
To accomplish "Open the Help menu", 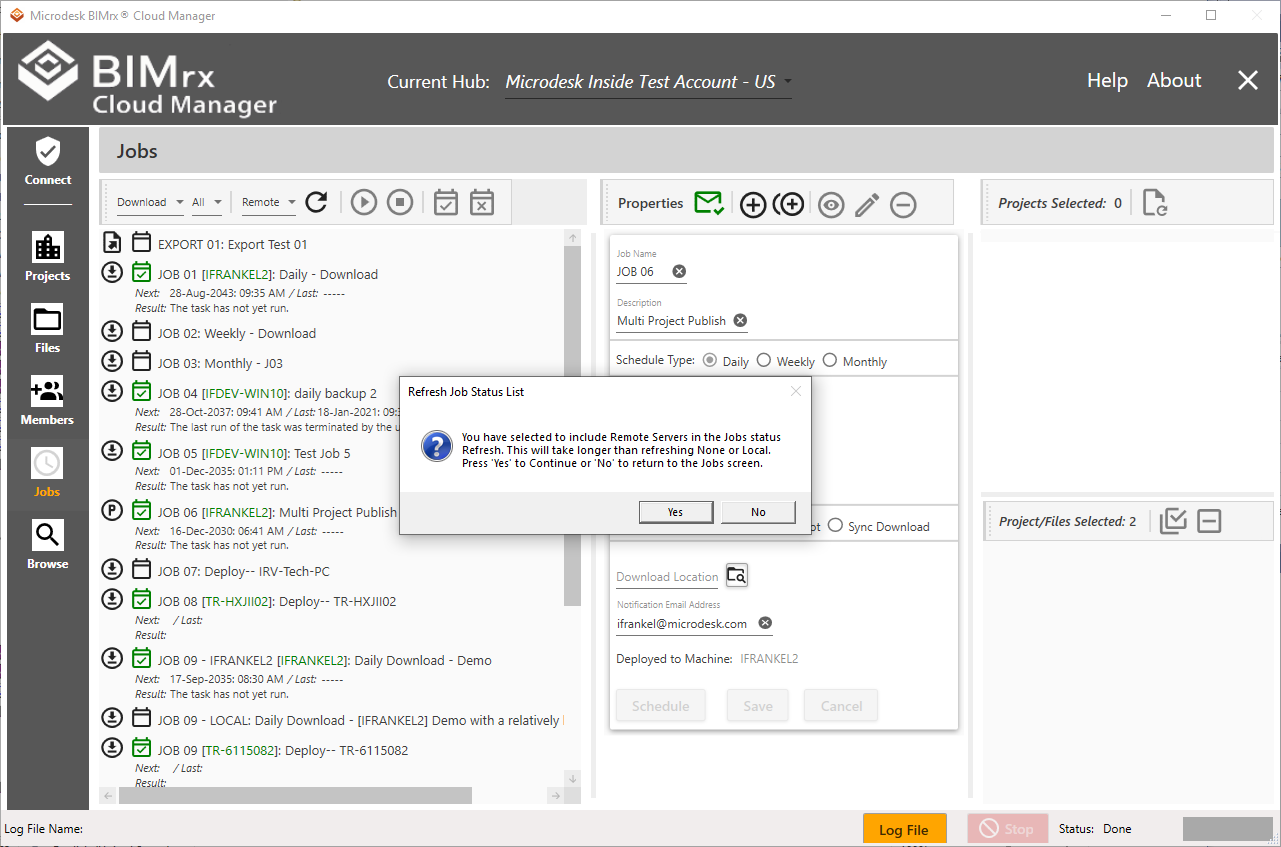I will click(1107, 81).
